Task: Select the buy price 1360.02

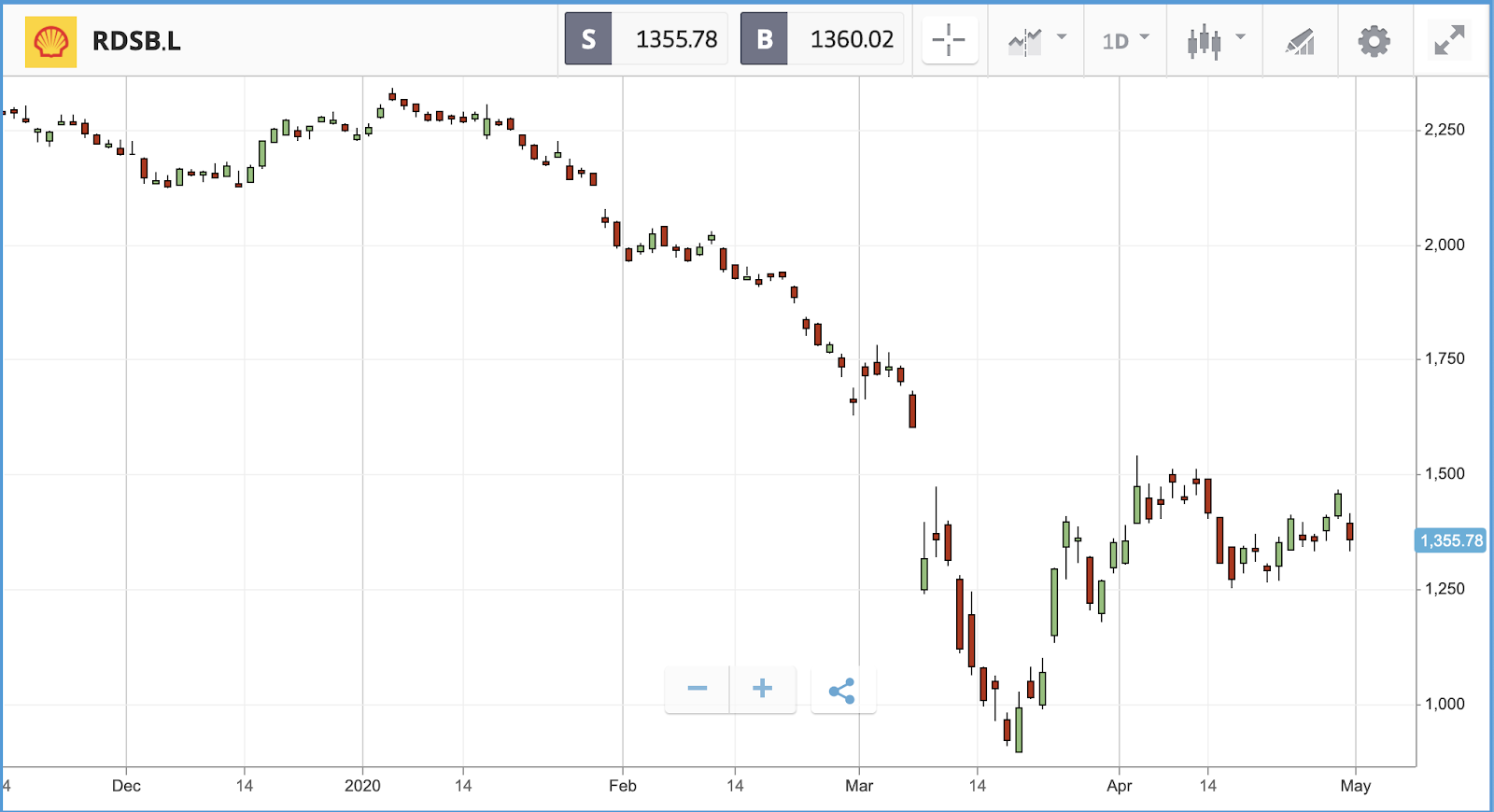Action: coord(852,39)
